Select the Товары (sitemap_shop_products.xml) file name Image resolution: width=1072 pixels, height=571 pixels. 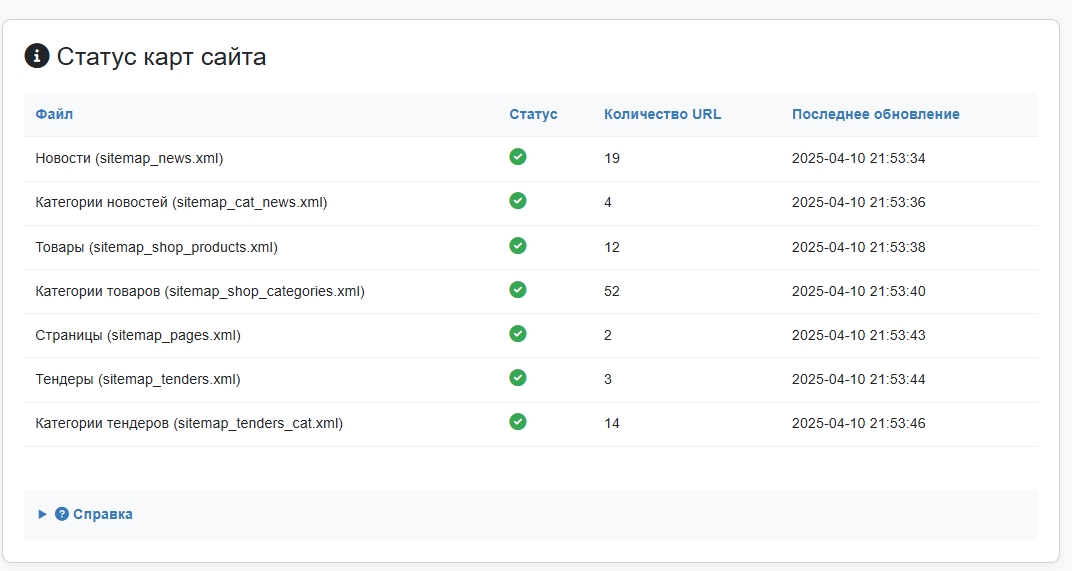click(x=156, y=247)
